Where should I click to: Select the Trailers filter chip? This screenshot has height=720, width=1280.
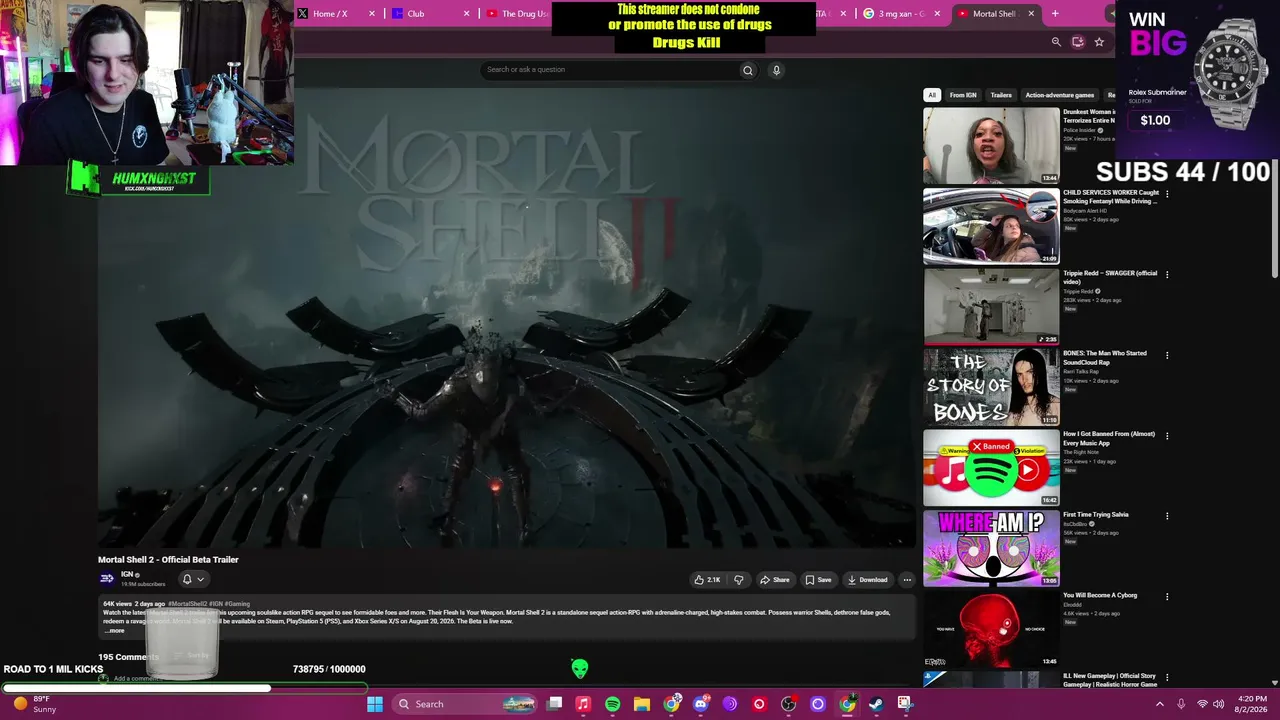(x=1001, y=95)
